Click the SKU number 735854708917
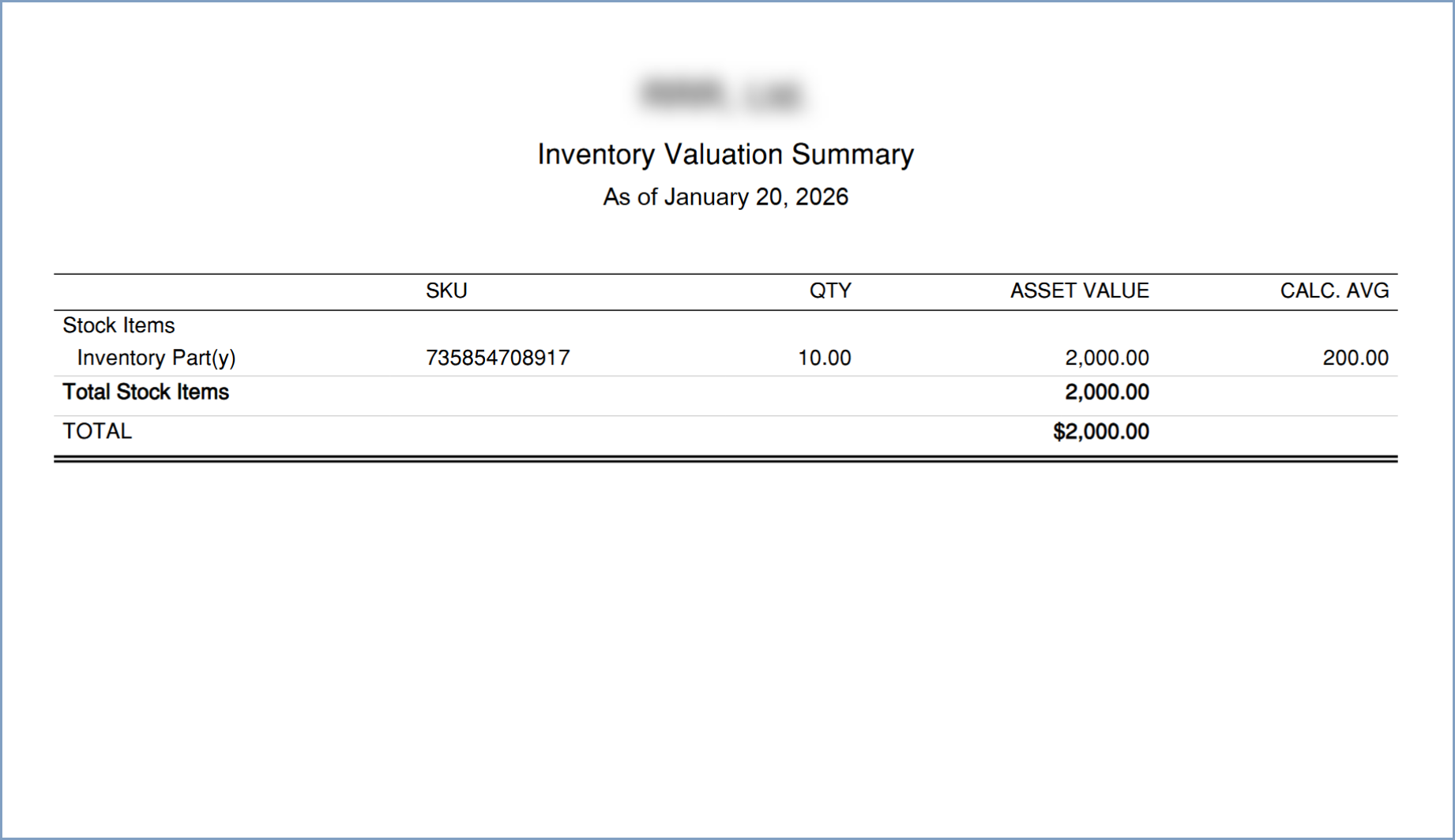The height and width of the screenshot is (840, 1455). pyautogui.click(x=498, y=358)
